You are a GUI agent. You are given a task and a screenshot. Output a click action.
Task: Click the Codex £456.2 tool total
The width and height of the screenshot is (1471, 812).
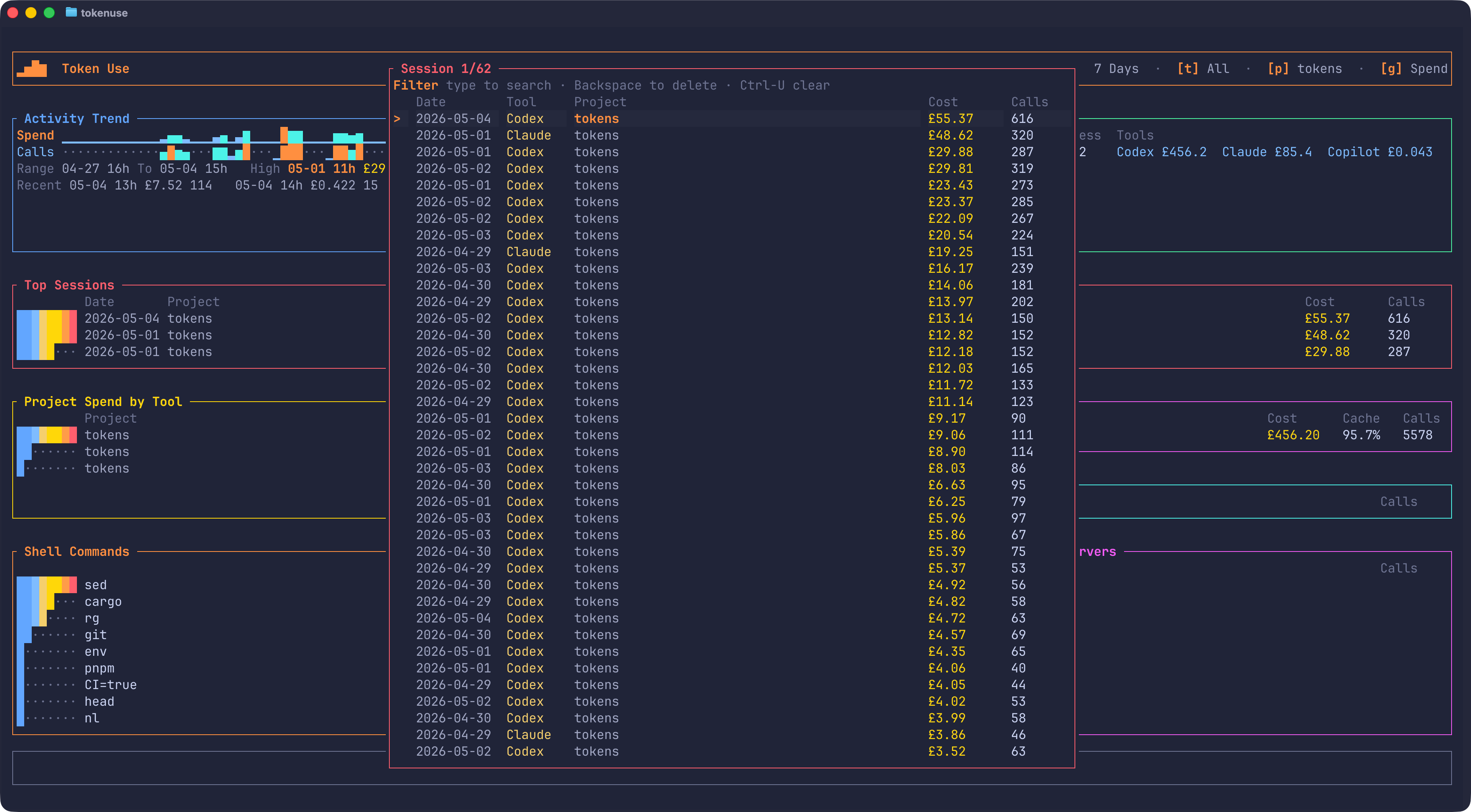[x=1161, y=152]
